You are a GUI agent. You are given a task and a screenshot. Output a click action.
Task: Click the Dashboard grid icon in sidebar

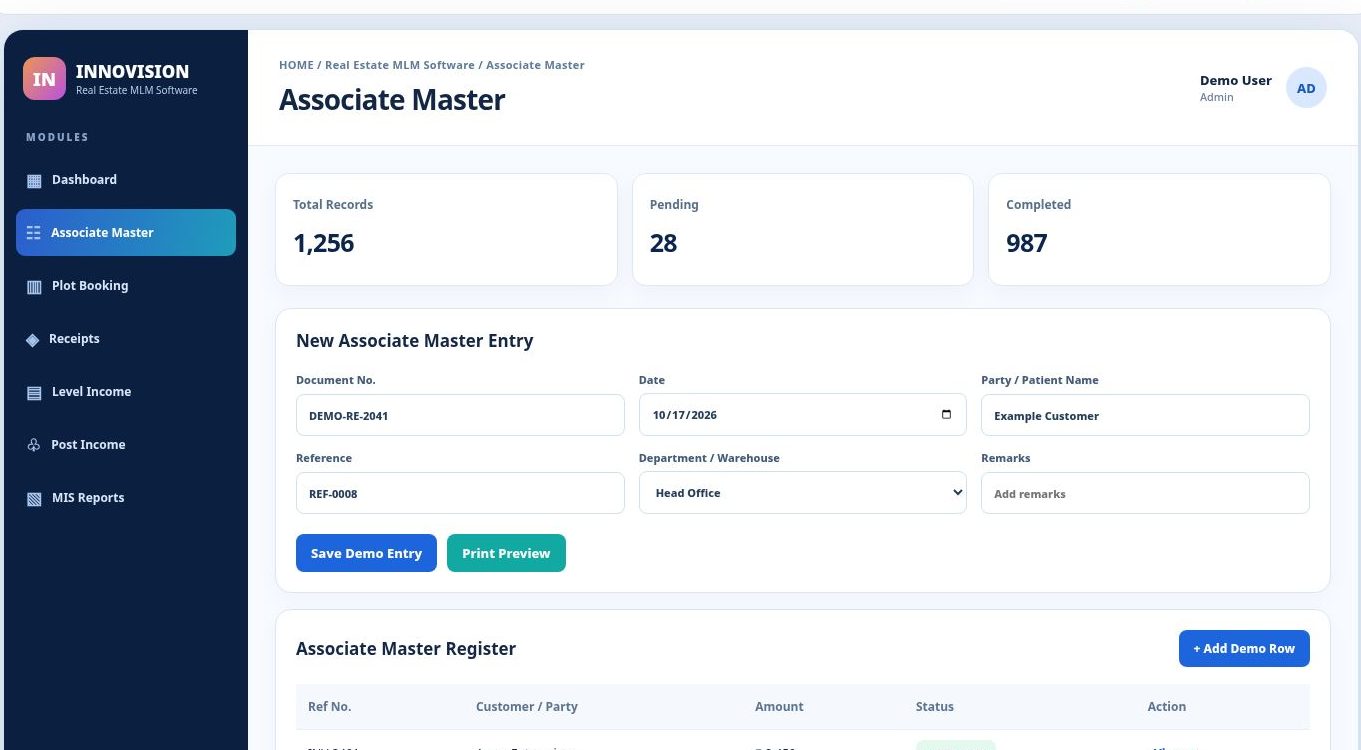pyautogui.click(x=34, y=181)
